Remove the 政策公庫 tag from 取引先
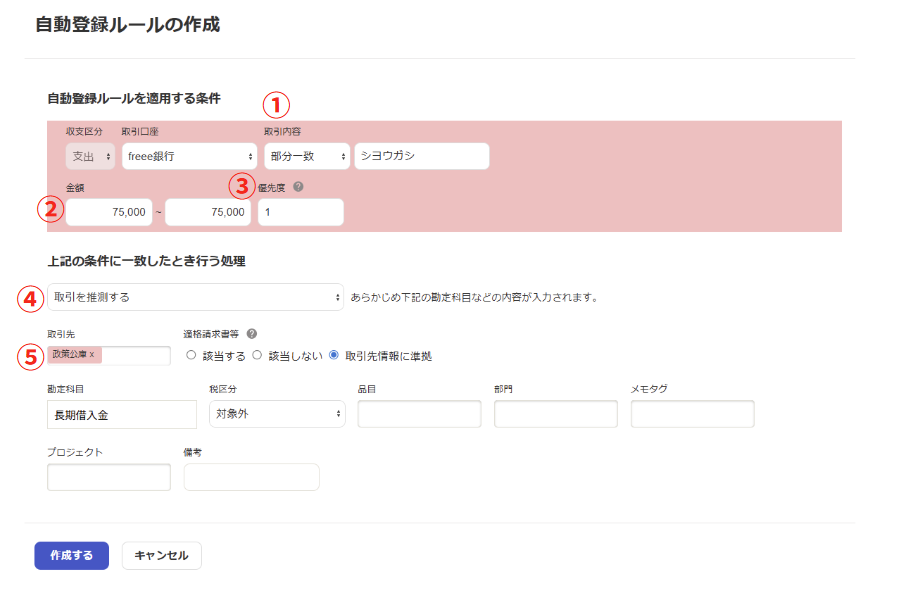 pyautogui.click(x=92, y=355)
